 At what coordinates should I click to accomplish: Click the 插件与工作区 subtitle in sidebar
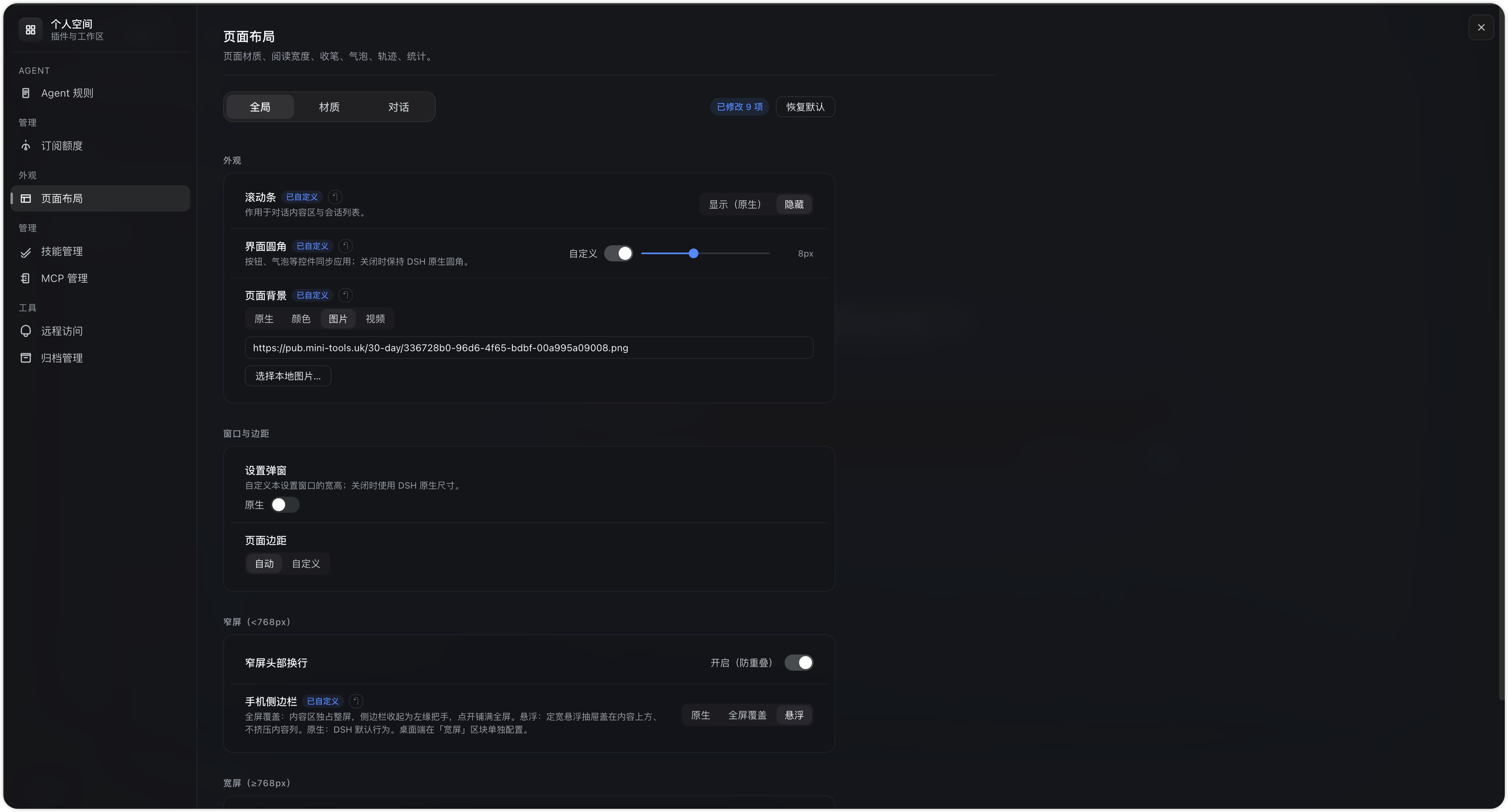(77, 36)
